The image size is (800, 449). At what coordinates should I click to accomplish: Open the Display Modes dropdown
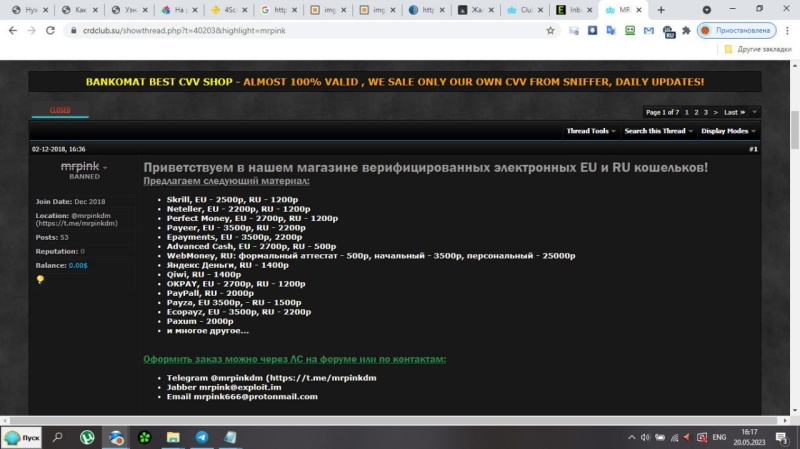click(x=728, y=131)
